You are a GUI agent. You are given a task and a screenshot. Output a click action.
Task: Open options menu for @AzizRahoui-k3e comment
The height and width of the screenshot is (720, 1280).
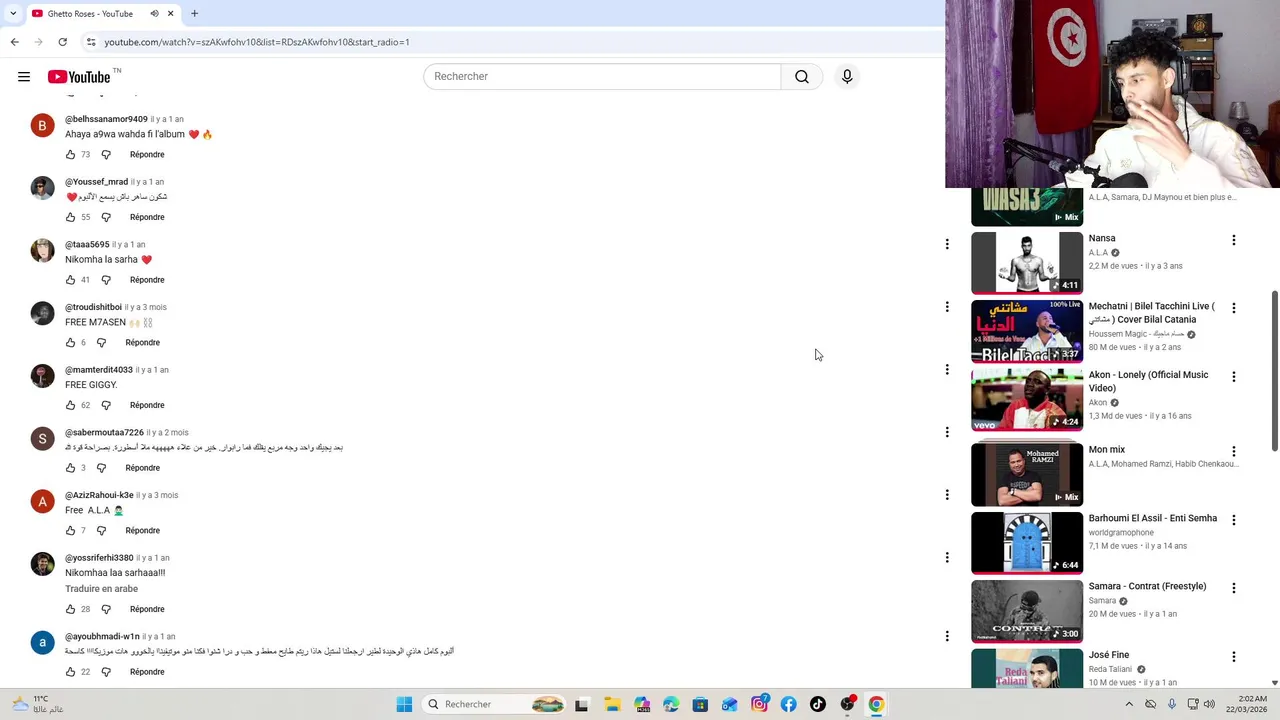point(947,495)
